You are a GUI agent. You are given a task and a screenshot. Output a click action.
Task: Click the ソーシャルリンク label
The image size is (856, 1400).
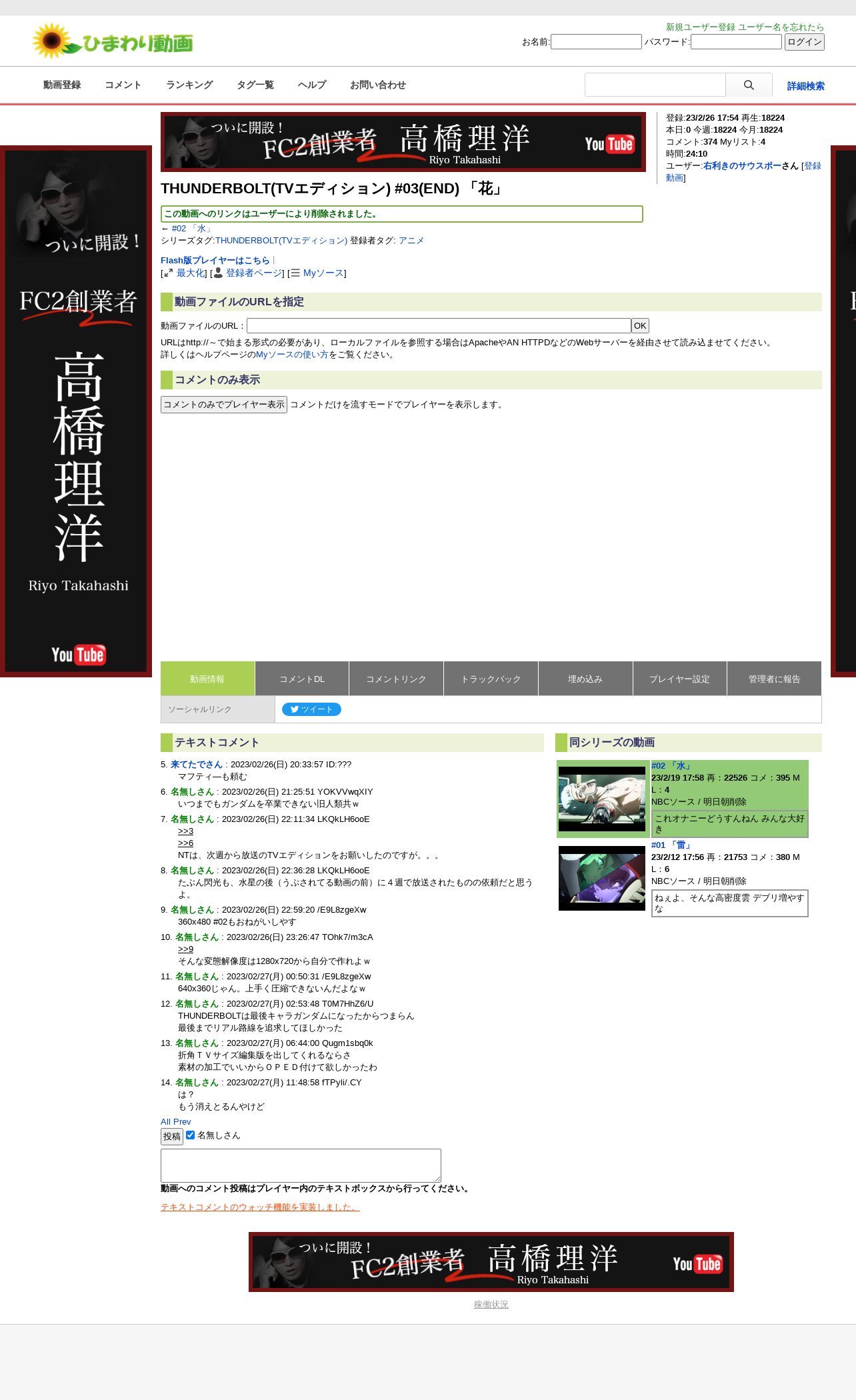(x=200, y=709)
